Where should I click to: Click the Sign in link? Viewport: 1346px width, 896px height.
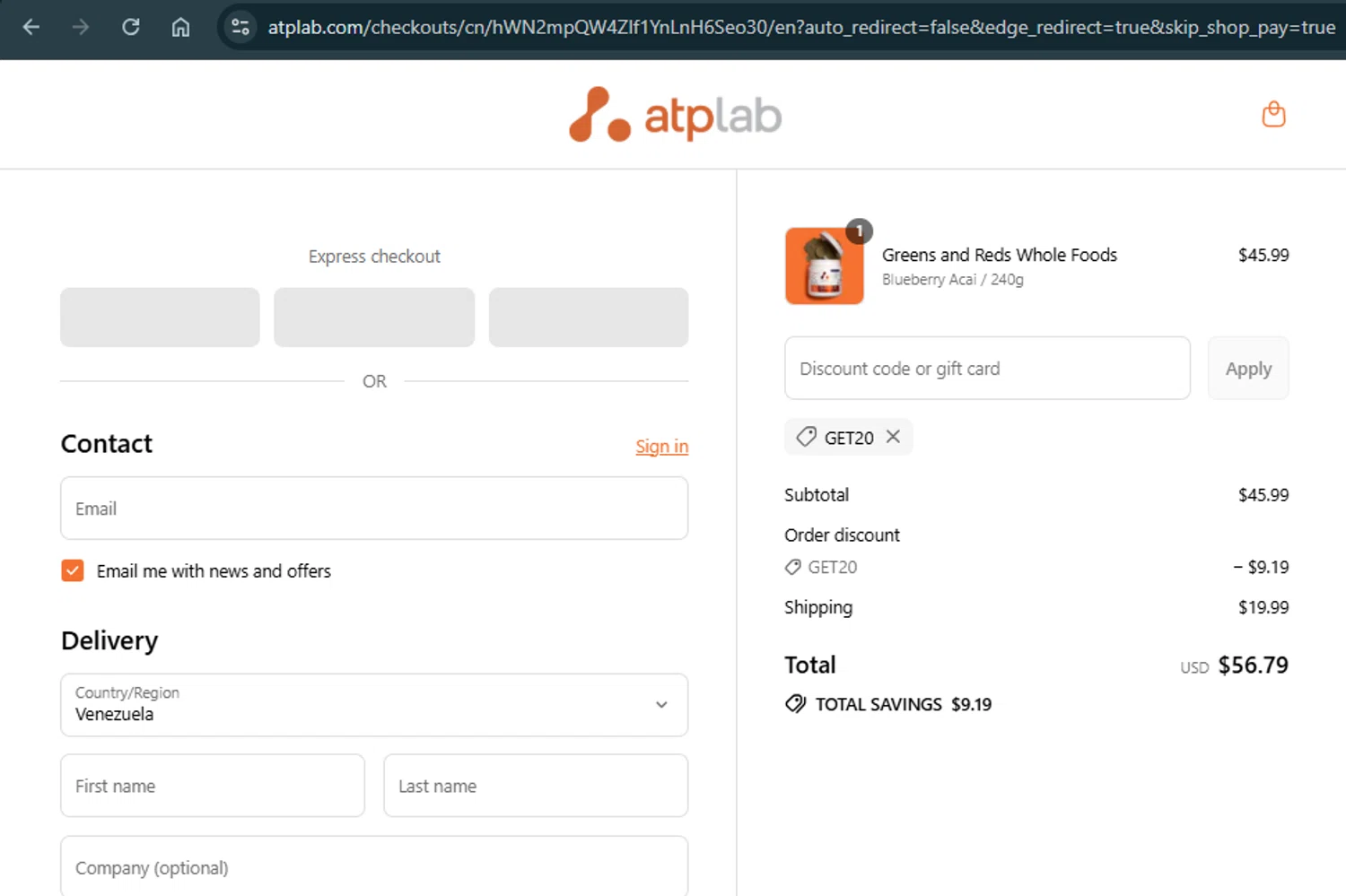click(x=661, y=446)
